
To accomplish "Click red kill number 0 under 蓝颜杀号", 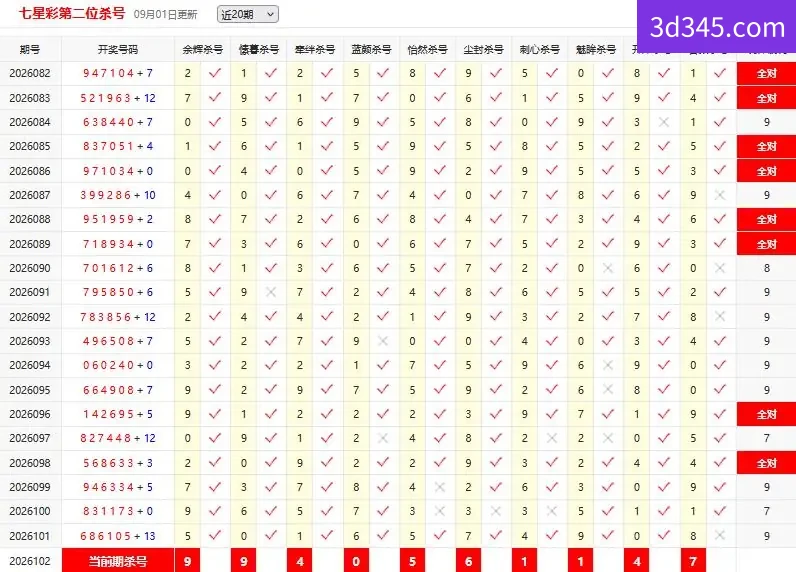I will (x=356, y=561).
